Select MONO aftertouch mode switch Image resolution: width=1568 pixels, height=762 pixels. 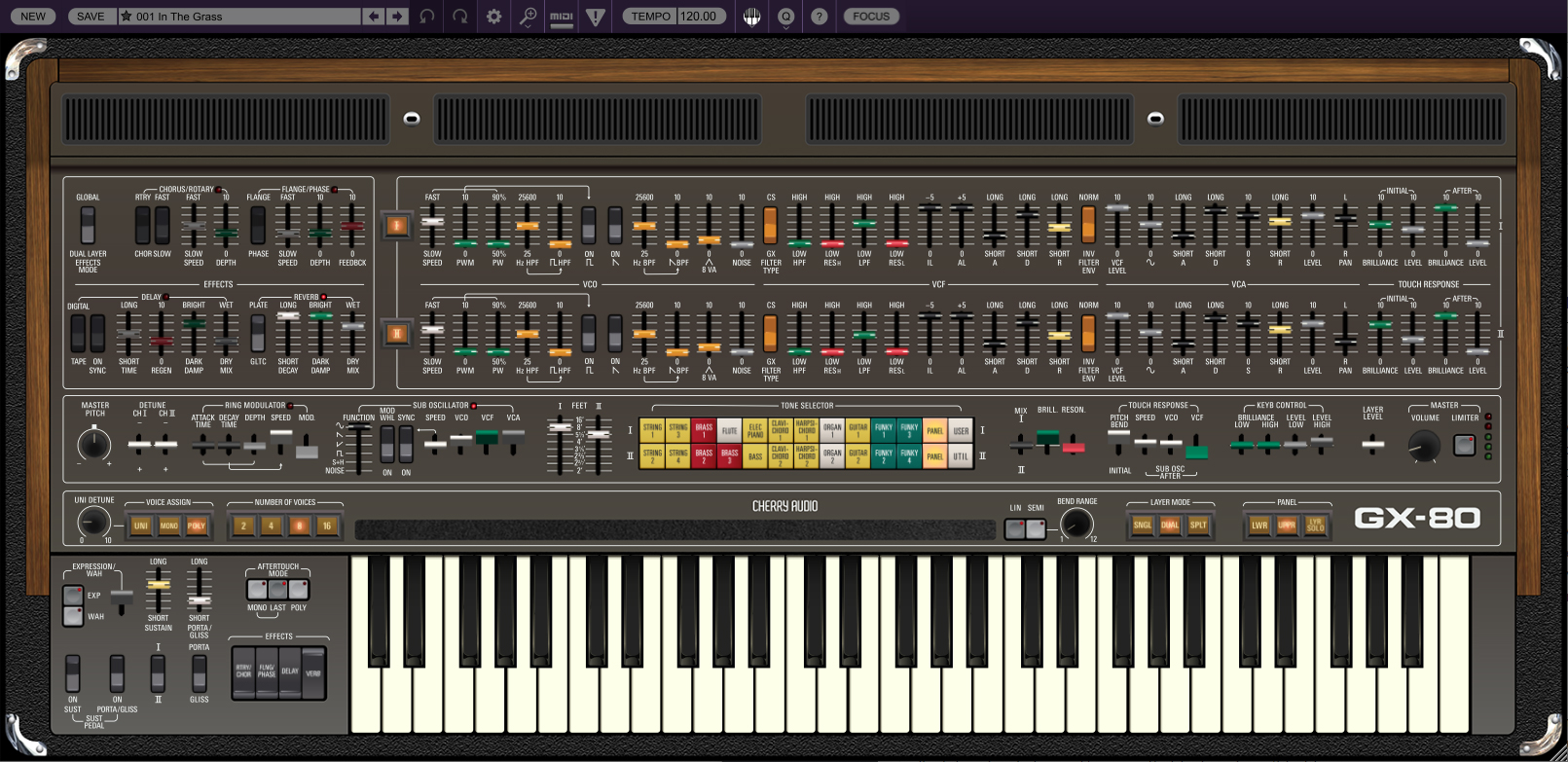(257, 589)
